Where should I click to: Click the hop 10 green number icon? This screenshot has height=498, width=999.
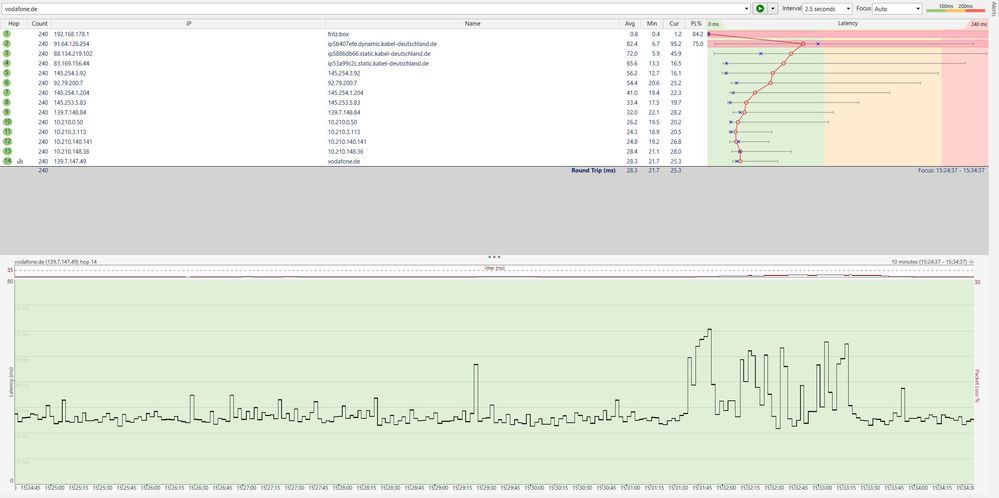[x=7, y=122]
